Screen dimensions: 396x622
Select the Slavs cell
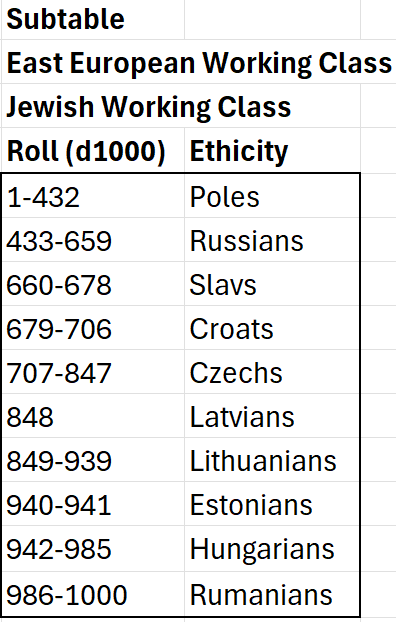tap(272, 284)
